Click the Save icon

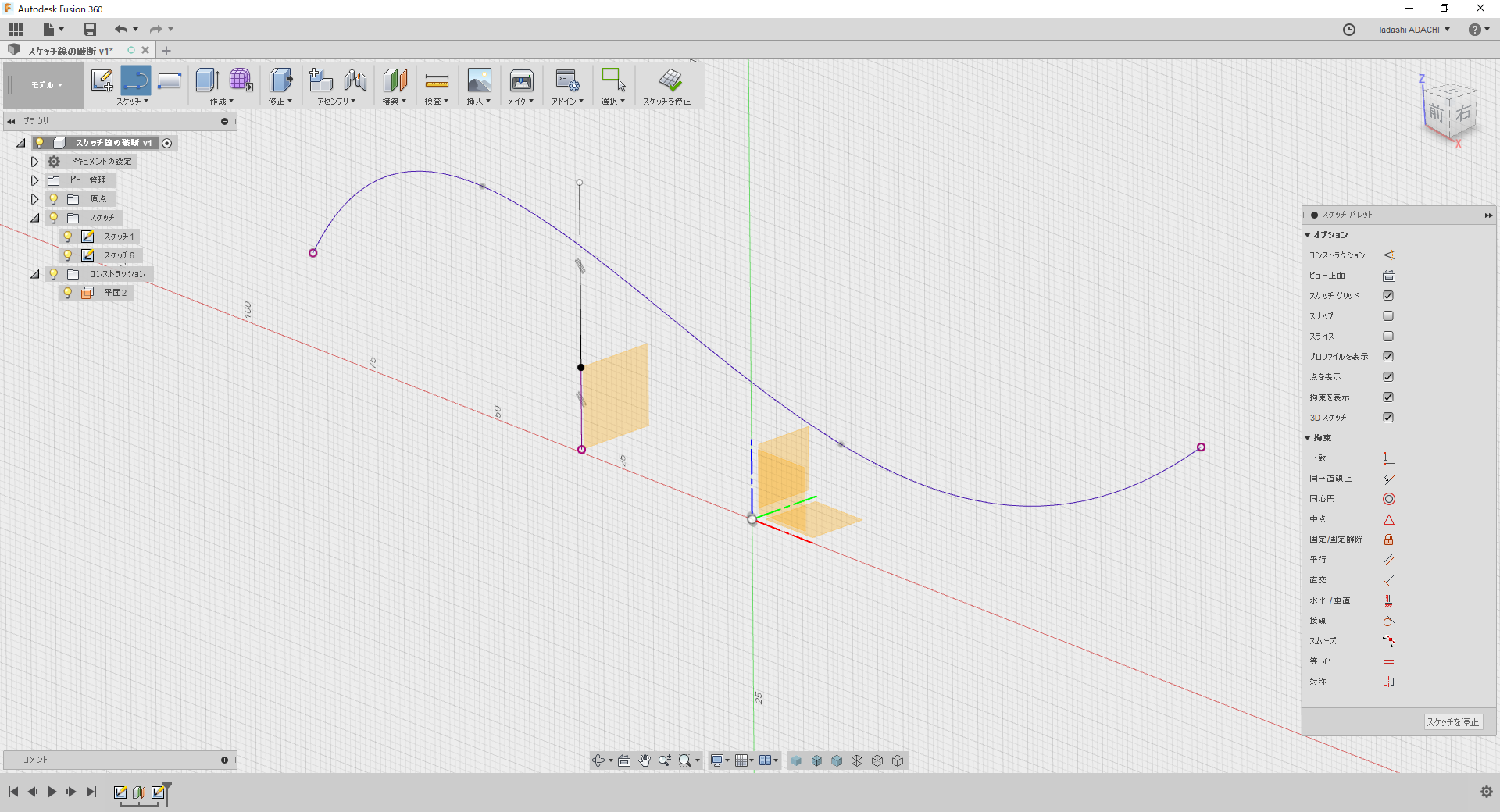pyautogui.click(x=90, y=30)
